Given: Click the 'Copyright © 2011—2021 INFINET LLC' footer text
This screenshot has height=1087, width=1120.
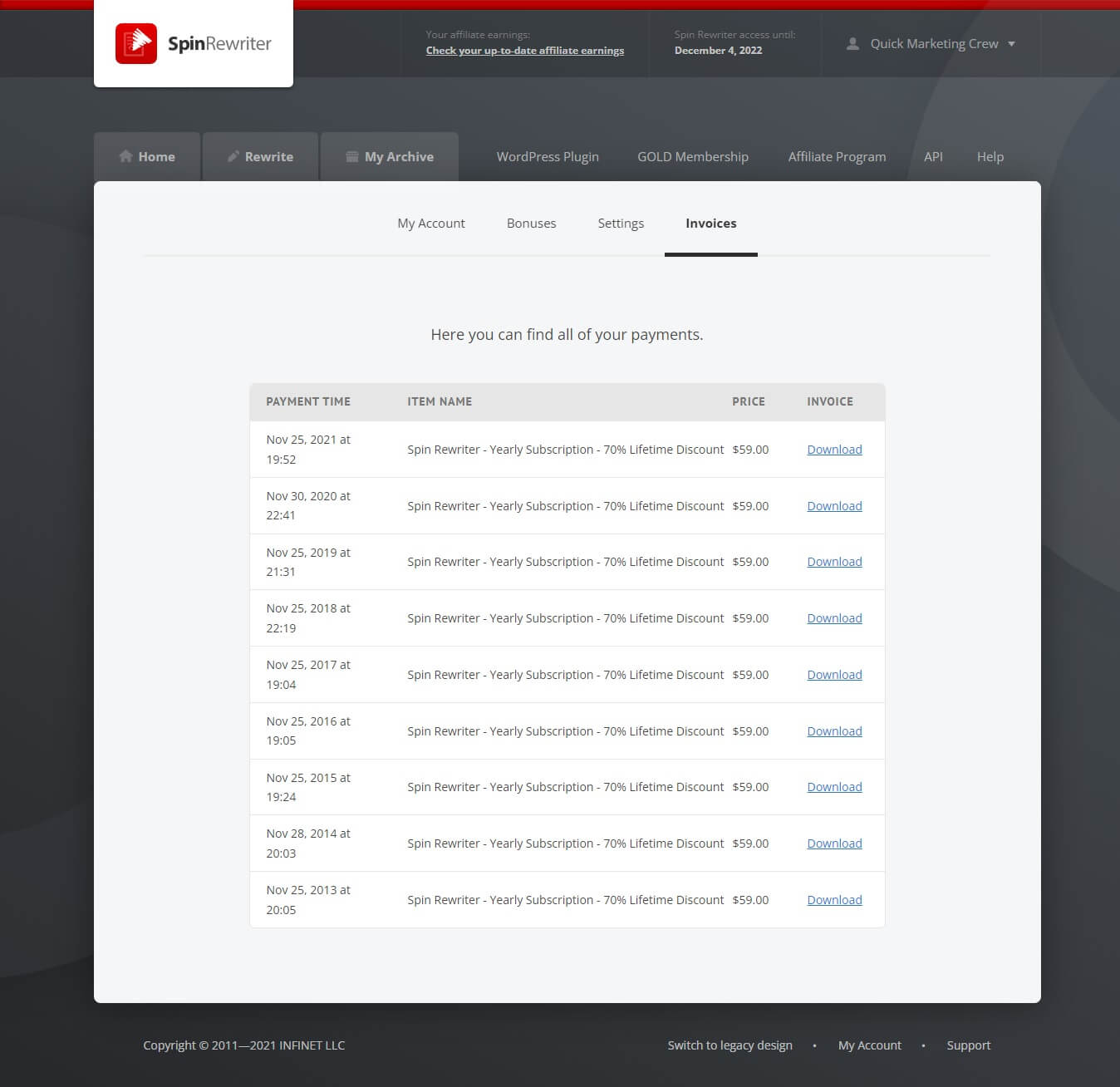Looking at the screenshot, I should coord(243,1045).
